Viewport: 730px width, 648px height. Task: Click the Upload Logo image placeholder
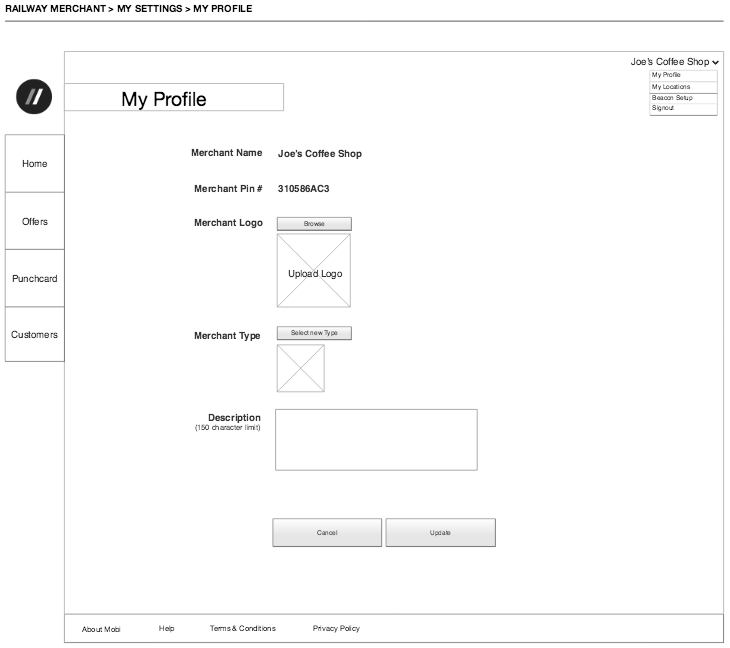click(314, 271)
